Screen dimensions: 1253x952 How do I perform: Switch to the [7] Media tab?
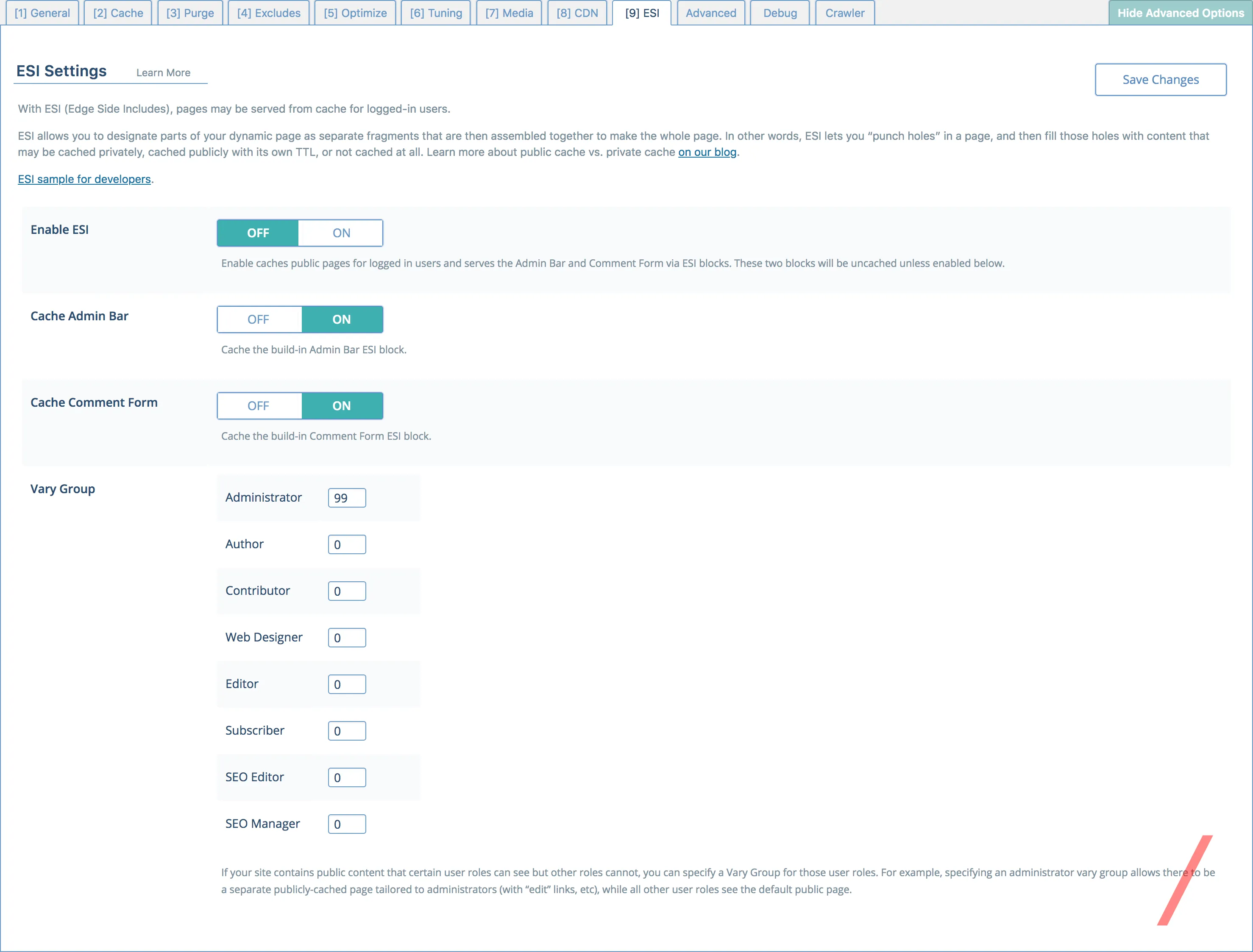508,12
